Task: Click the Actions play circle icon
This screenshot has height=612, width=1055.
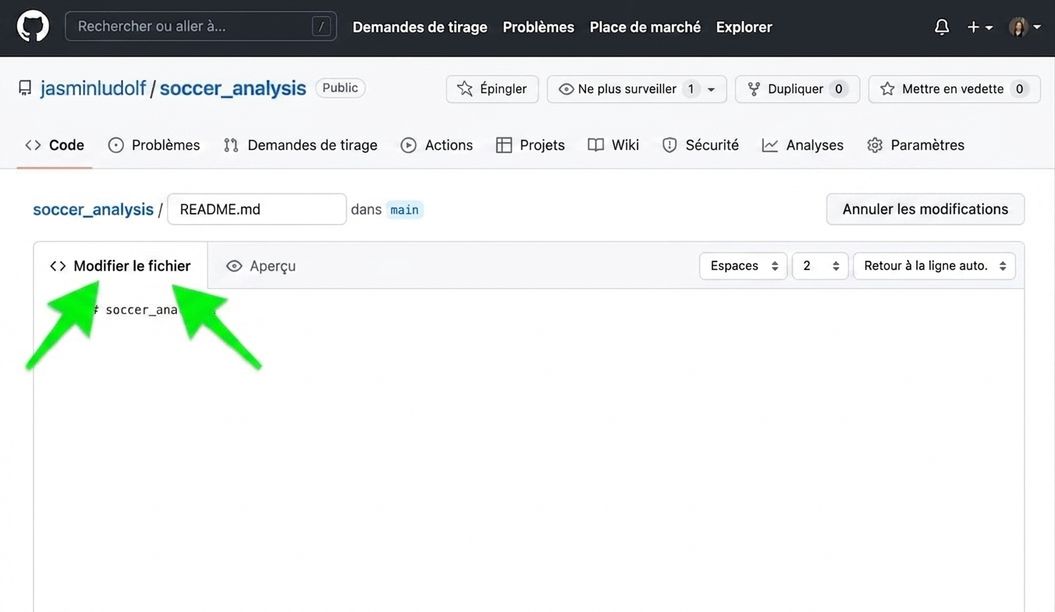Action: coord(408,145)
